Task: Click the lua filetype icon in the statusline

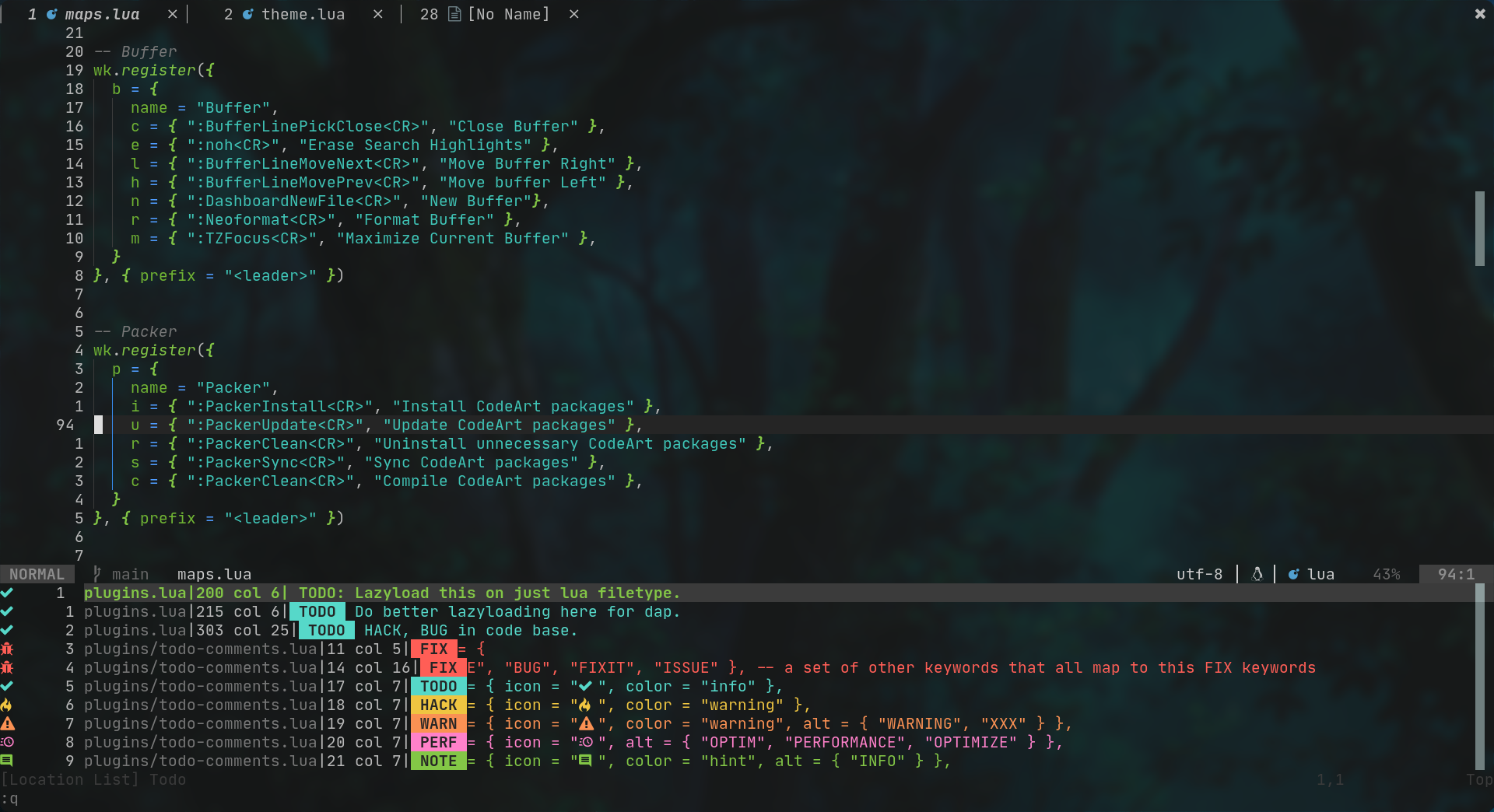Action: [x=1293, y=574]
